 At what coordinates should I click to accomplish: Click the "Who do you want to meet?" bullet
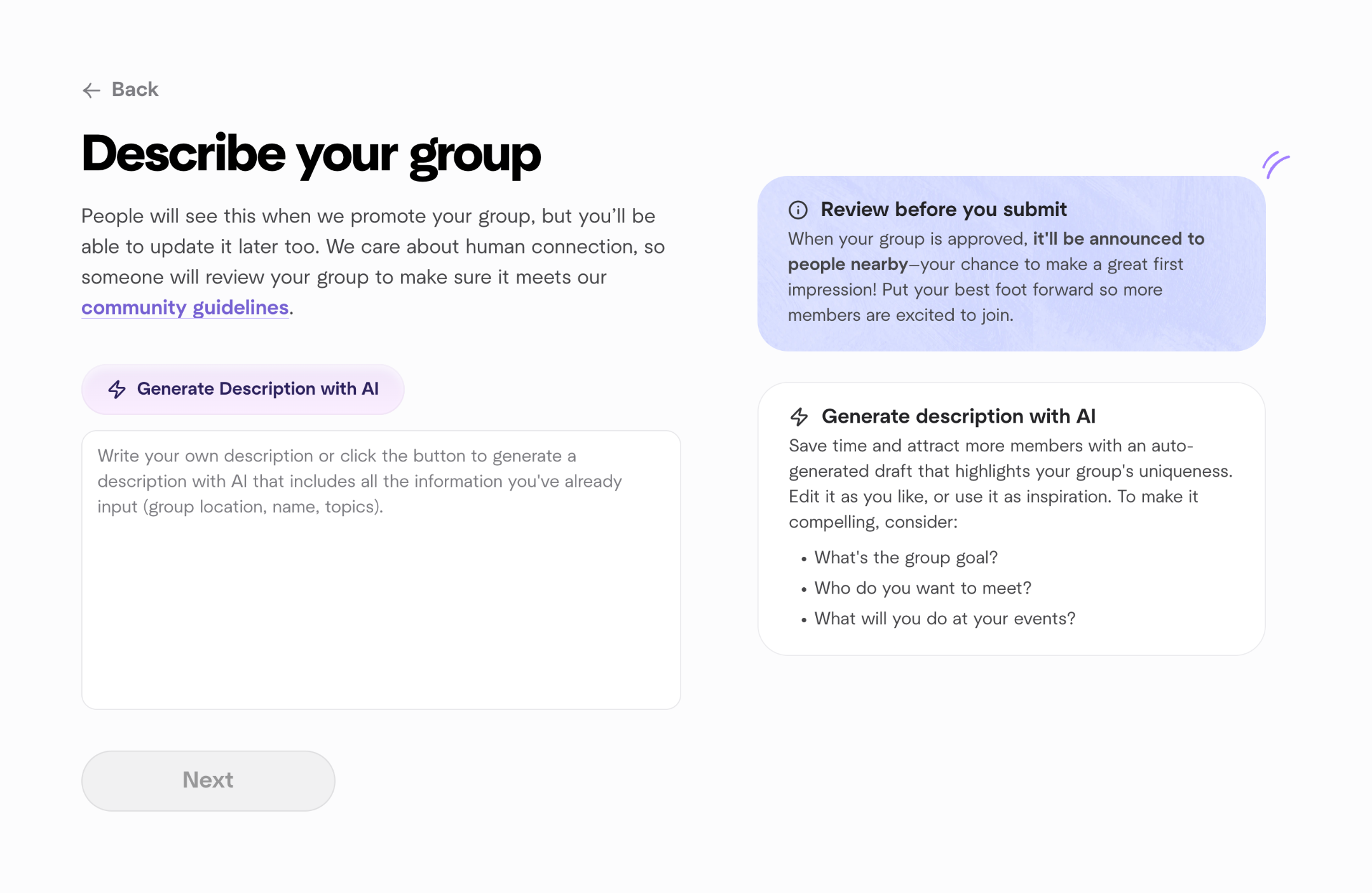[x=923, y=589]
